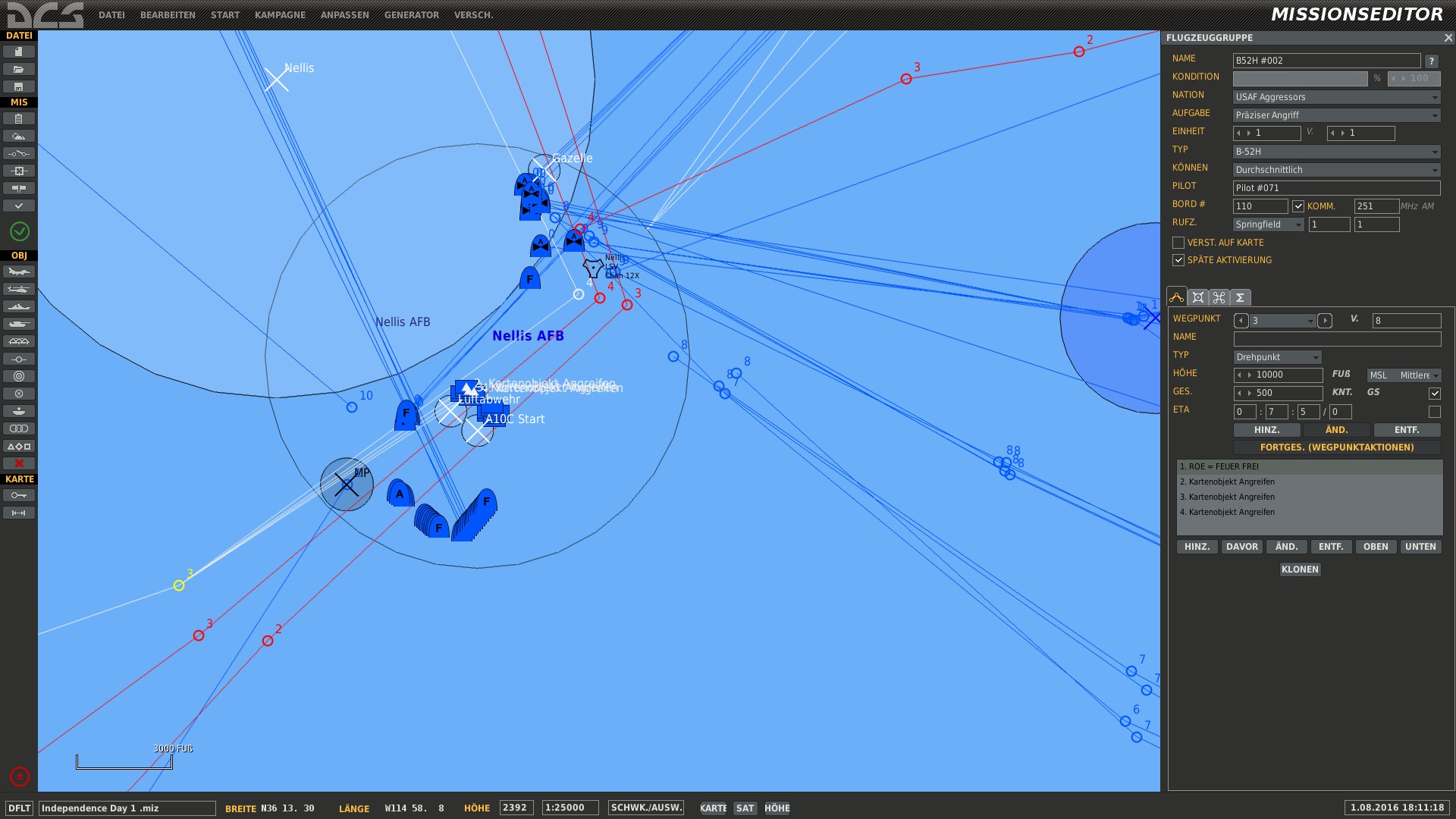Click FORTGES. (WEGPUNKTAKTIONEN) button
The image size is (1456, 819).
point(1337,447)
